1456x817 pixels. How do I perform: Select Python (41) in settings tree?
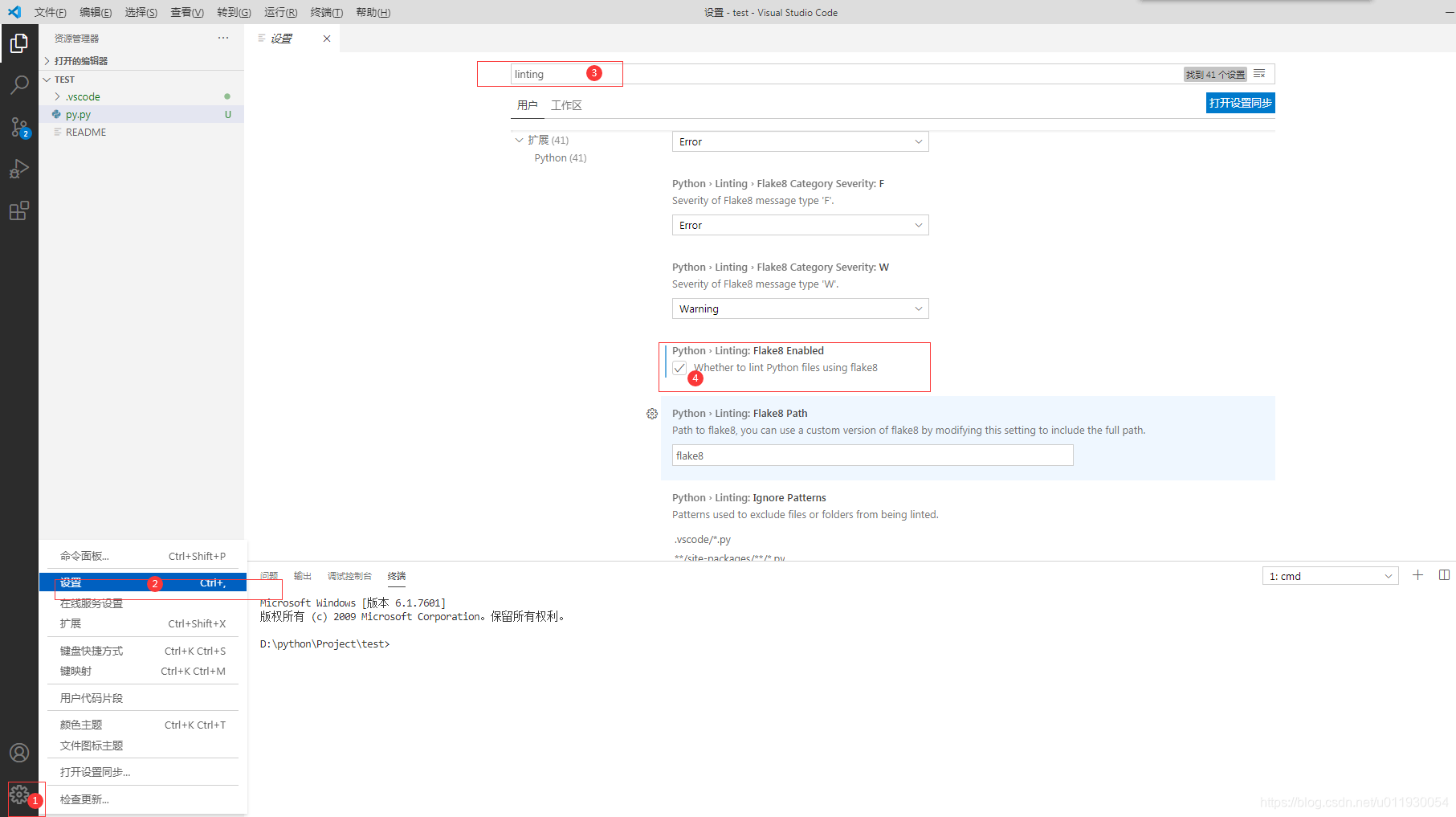(561, 157)
